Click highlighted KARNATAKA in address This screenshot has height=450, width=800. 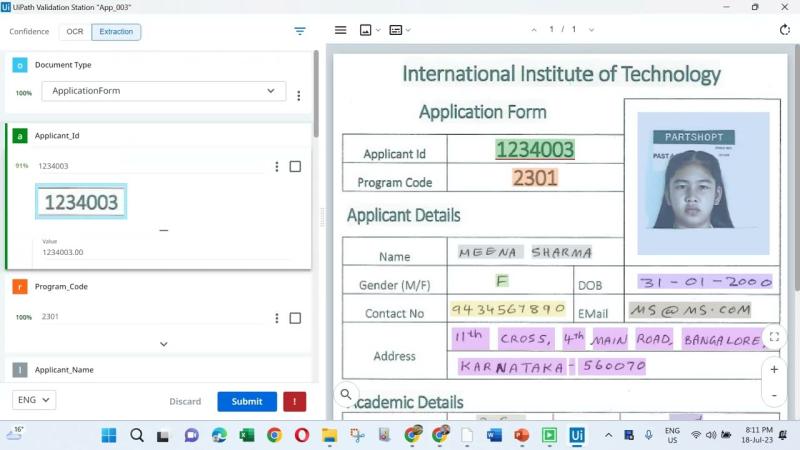tap(511, 366)
